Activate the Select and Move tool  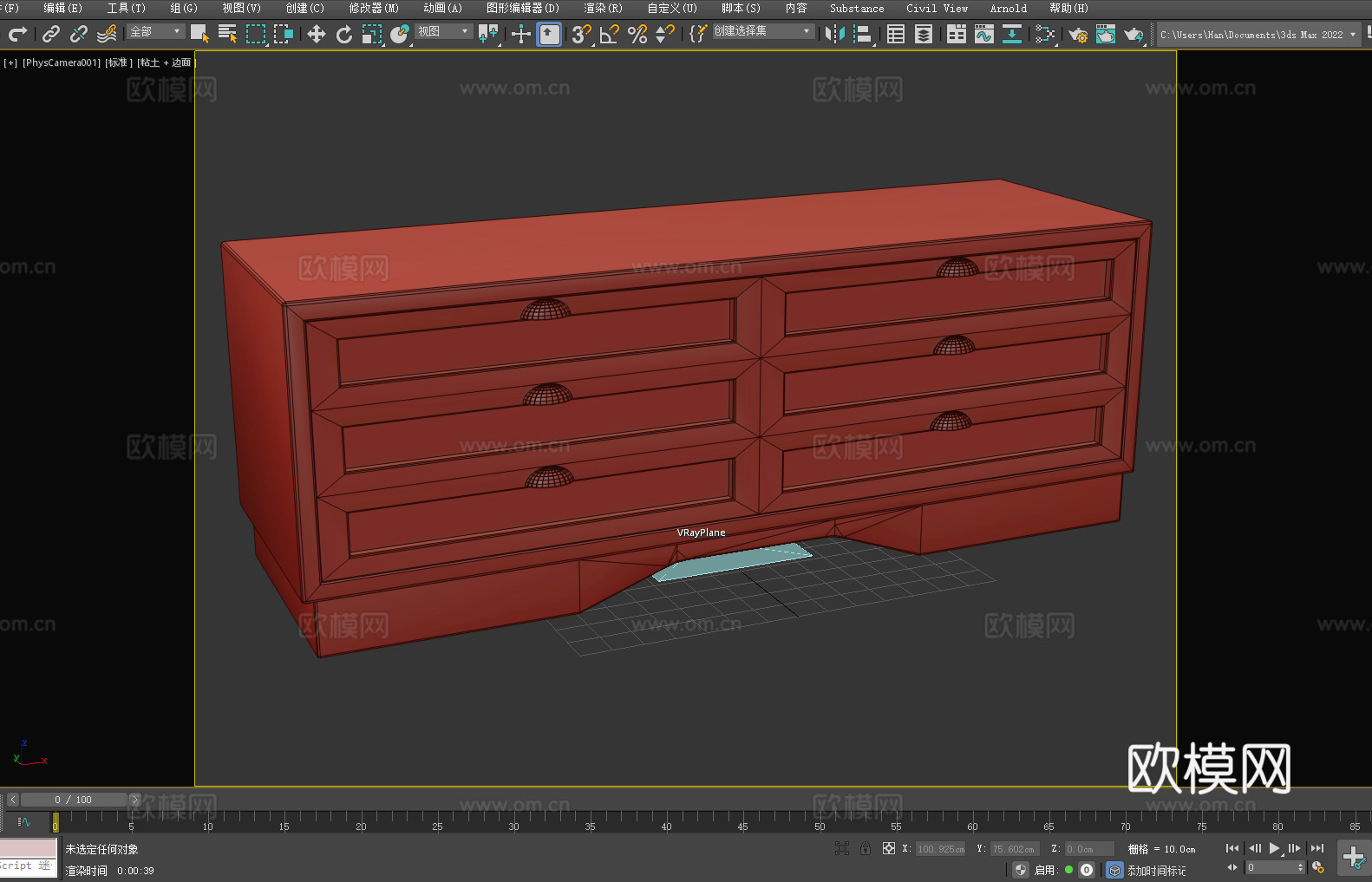(317, 34)
